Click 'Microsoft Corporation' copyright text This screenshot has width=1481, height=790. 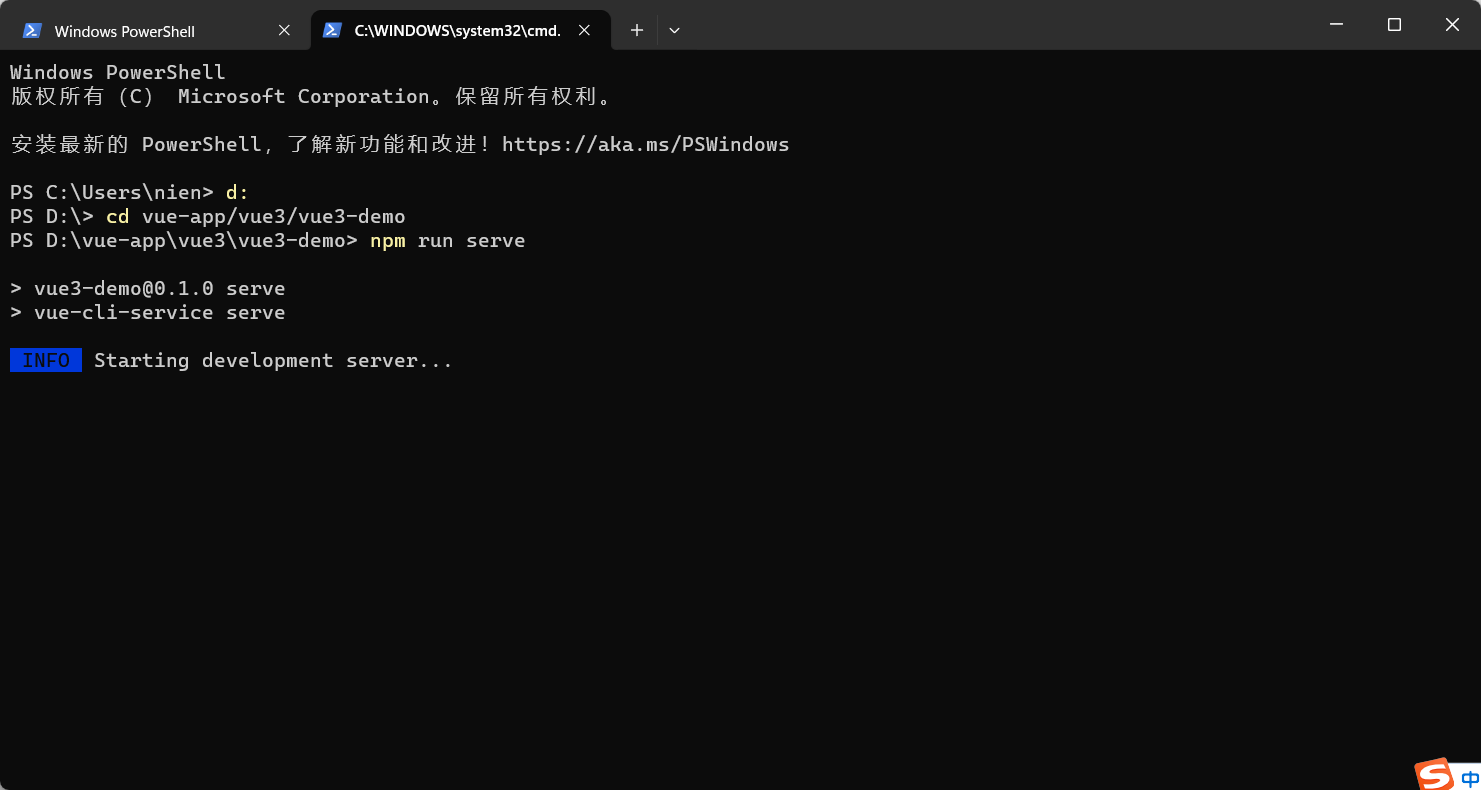[304, 97]
